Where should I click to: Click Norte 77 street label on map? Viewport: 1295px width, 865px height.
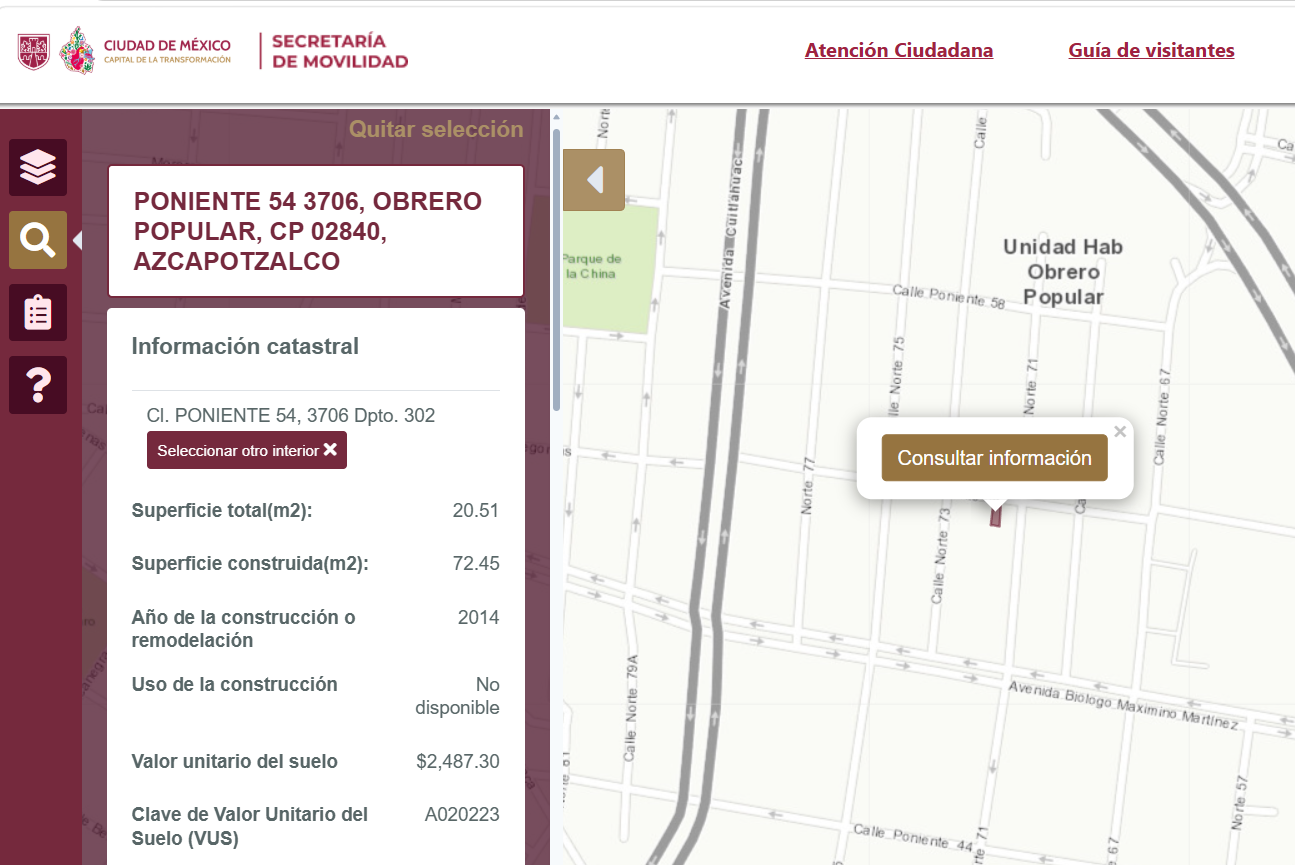(x=809, y=486)
